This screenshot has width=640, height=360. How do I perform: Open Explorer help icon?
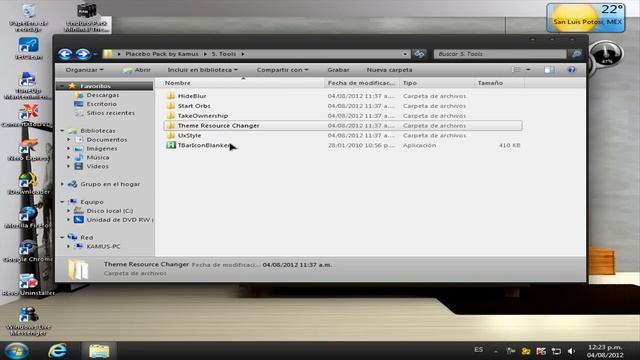pos(571,70)
